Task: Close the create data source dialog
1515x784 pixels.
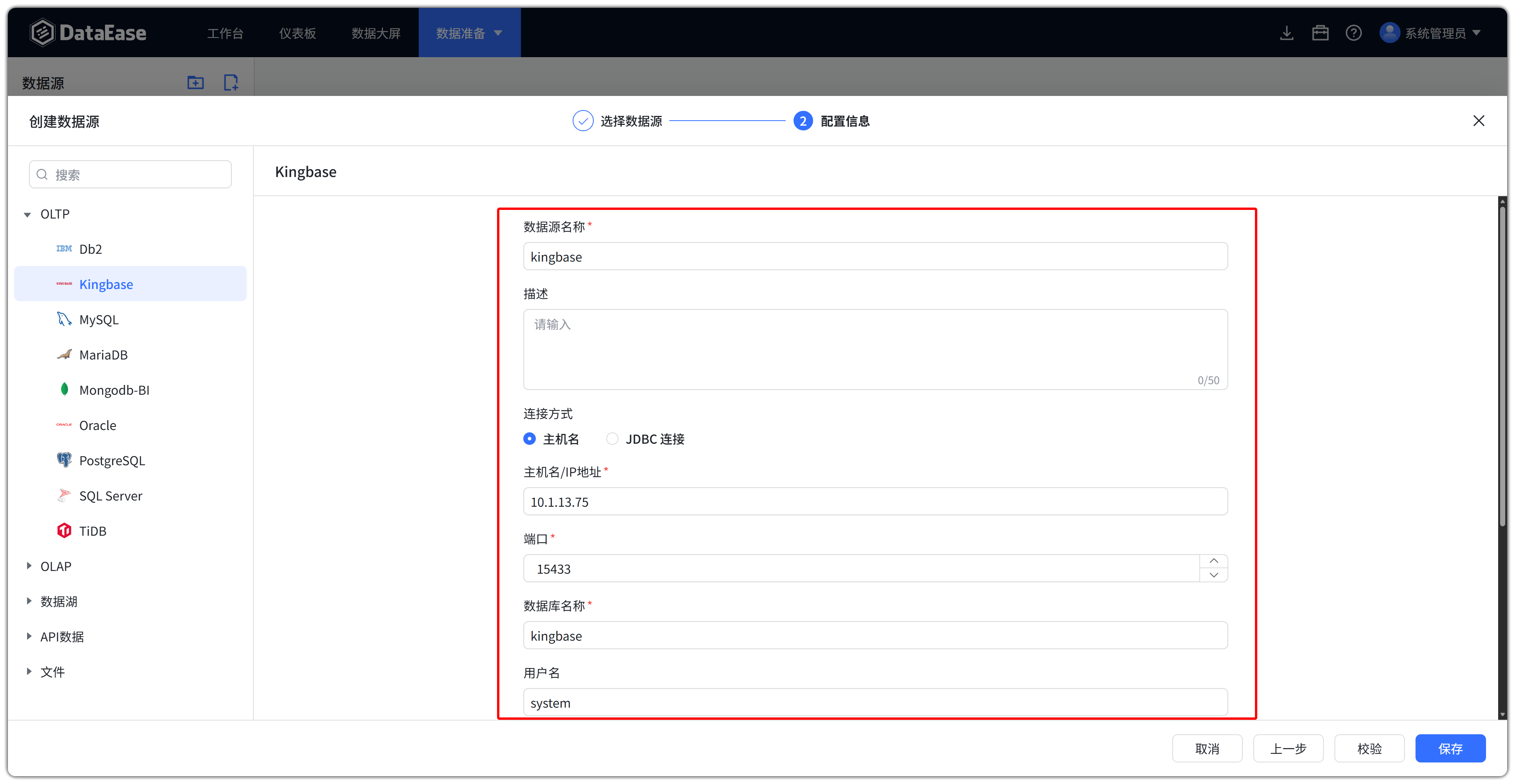Action: 1479,121
